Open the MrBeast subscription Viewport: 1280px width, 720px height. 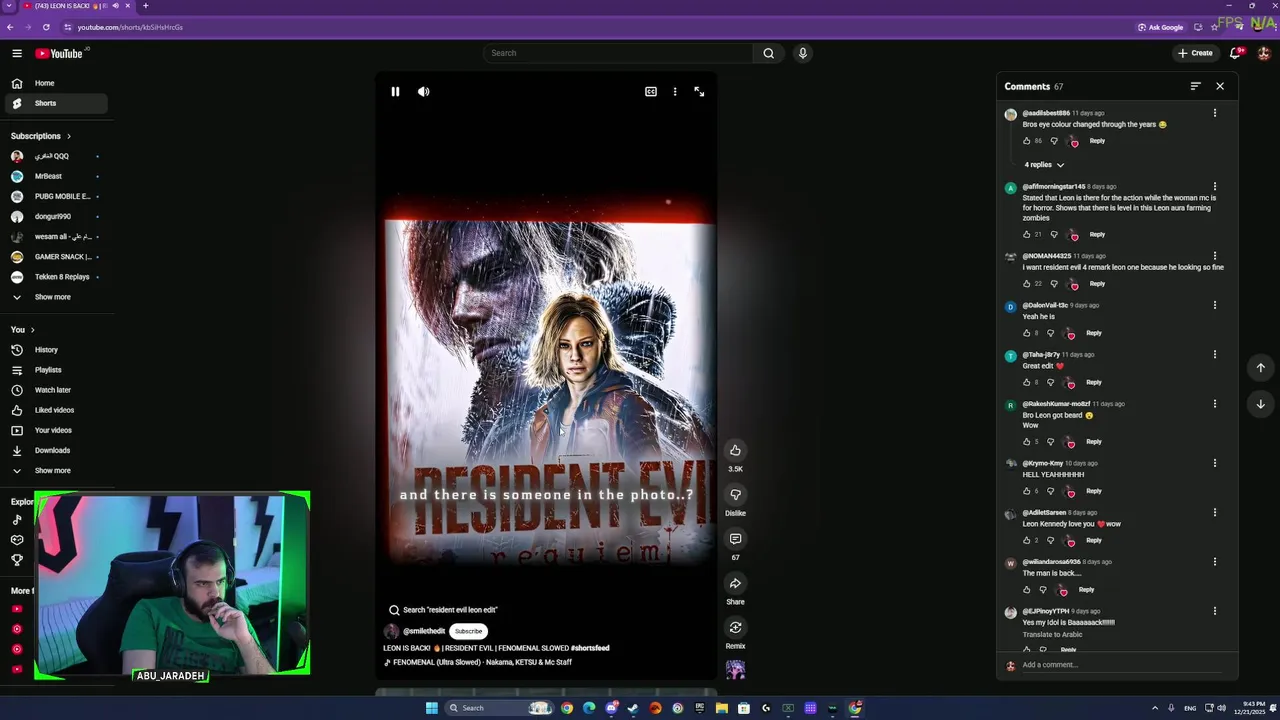pos(55,176)
